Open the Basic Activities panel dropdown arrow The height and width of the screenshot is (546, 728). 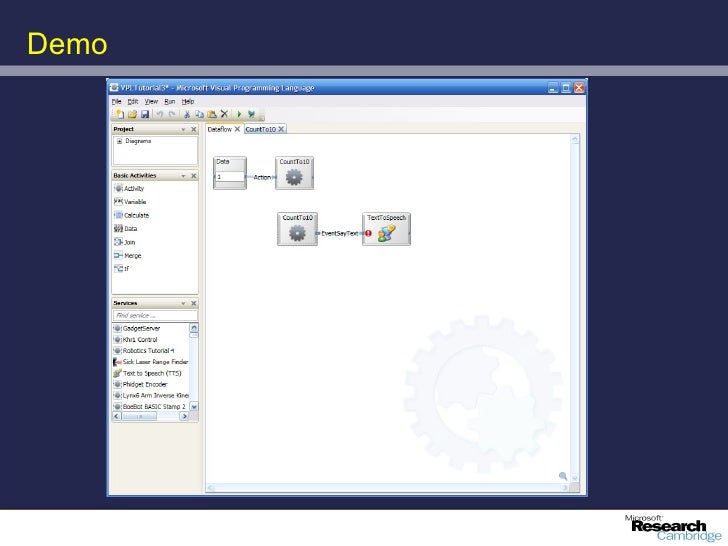tap(183, 176)
